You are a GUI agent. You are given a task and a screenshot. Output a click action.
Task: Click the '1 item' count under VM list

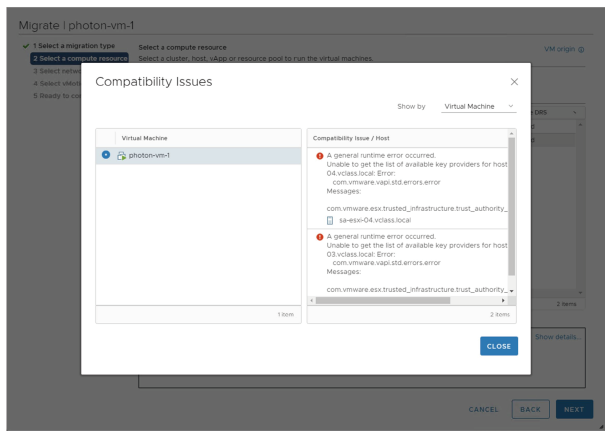tap(286, 314)
